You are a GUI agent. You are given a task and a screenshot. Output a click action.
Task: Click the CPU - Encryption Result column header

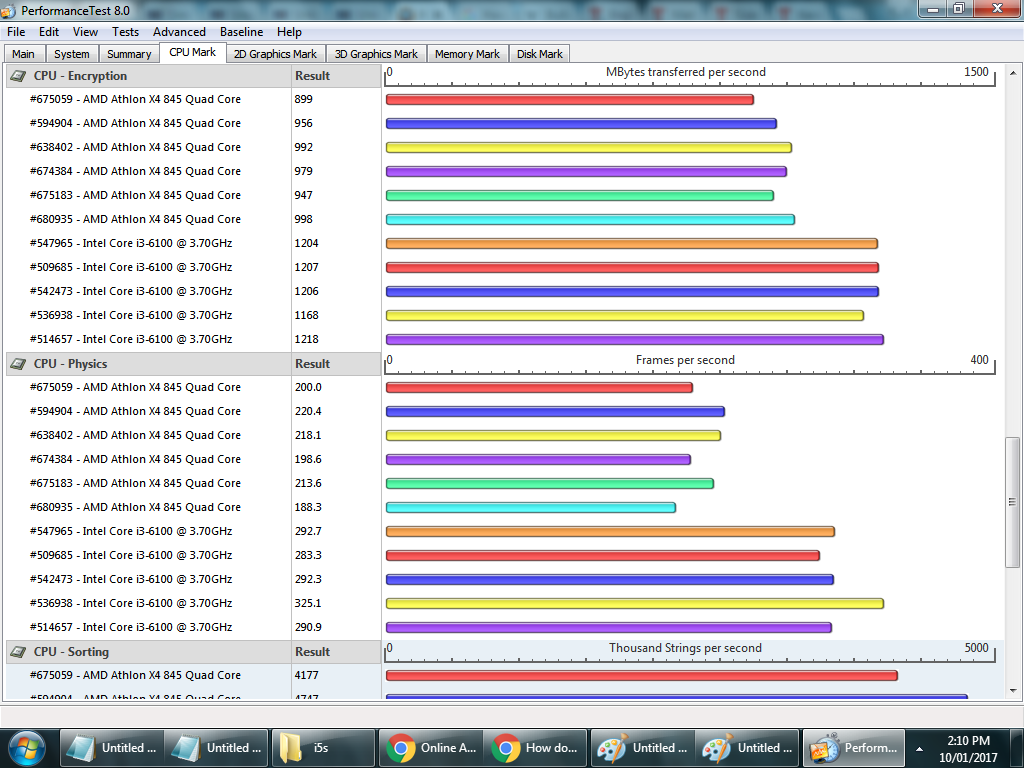pos(336,76)
